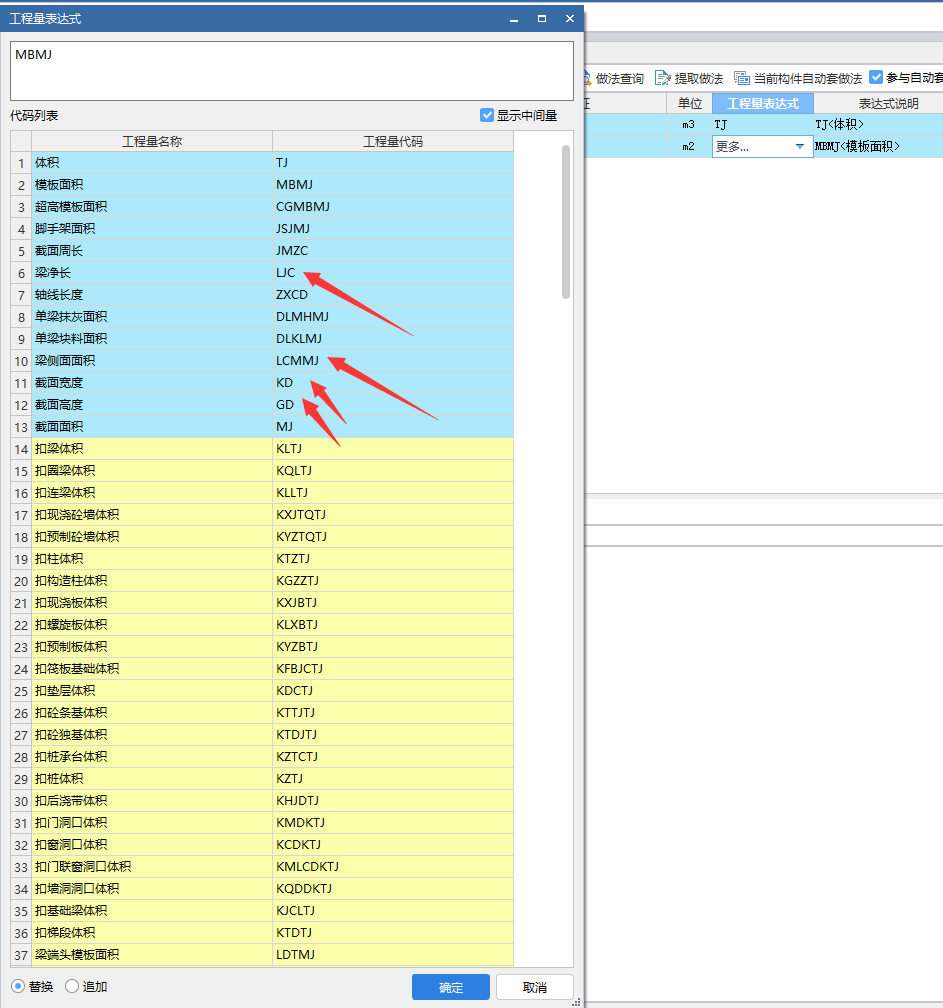Select the 扣砼条基体积 row
The image size is (943, 1008).
[273, 712]
